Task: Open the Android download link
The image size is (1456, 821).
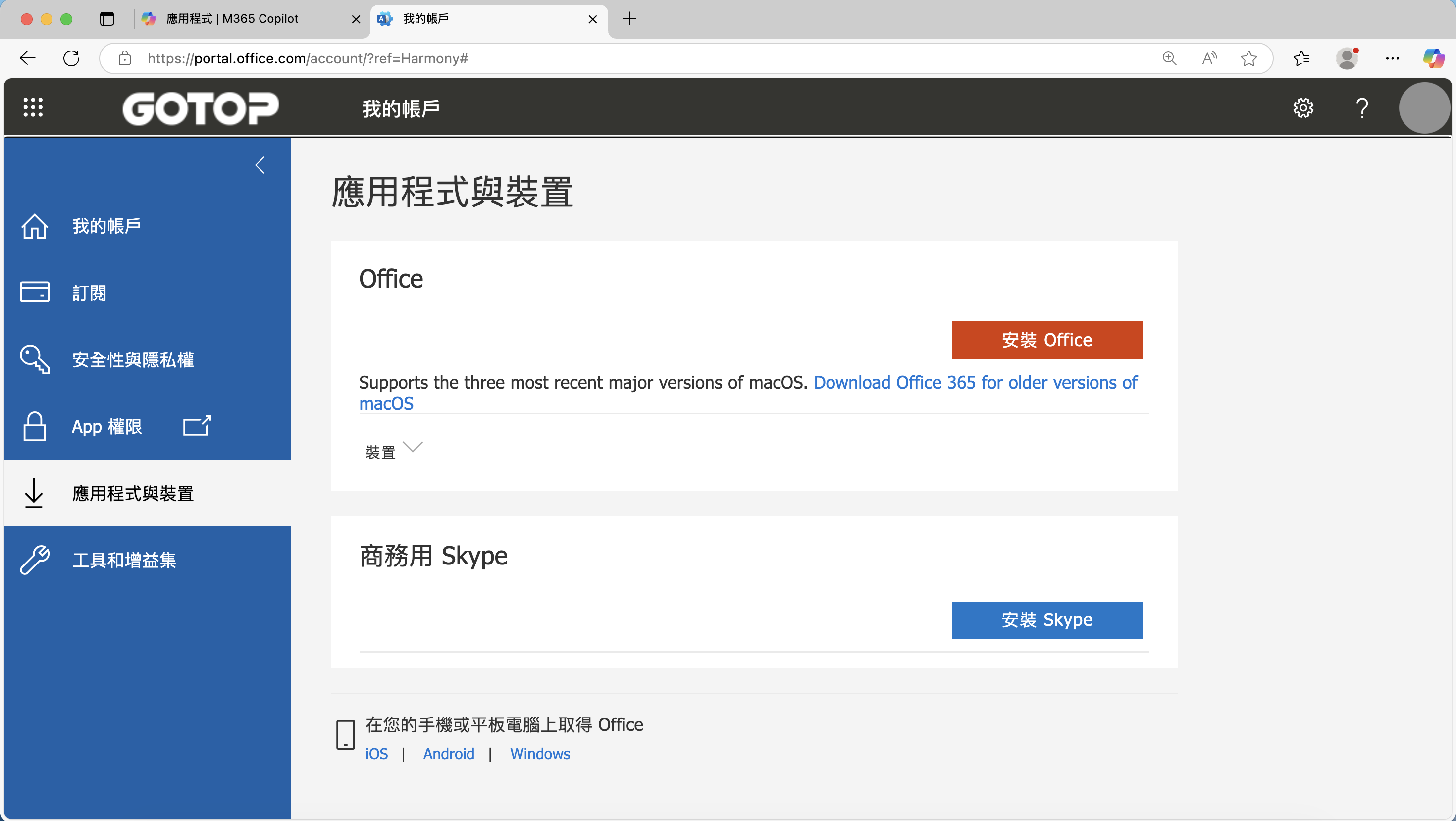Action: pos(448,754)
